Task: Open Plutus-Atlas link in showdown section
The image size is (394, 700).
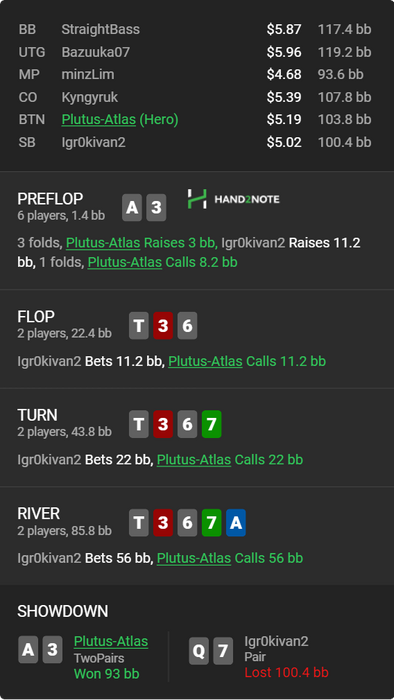Action: [111, 641]
